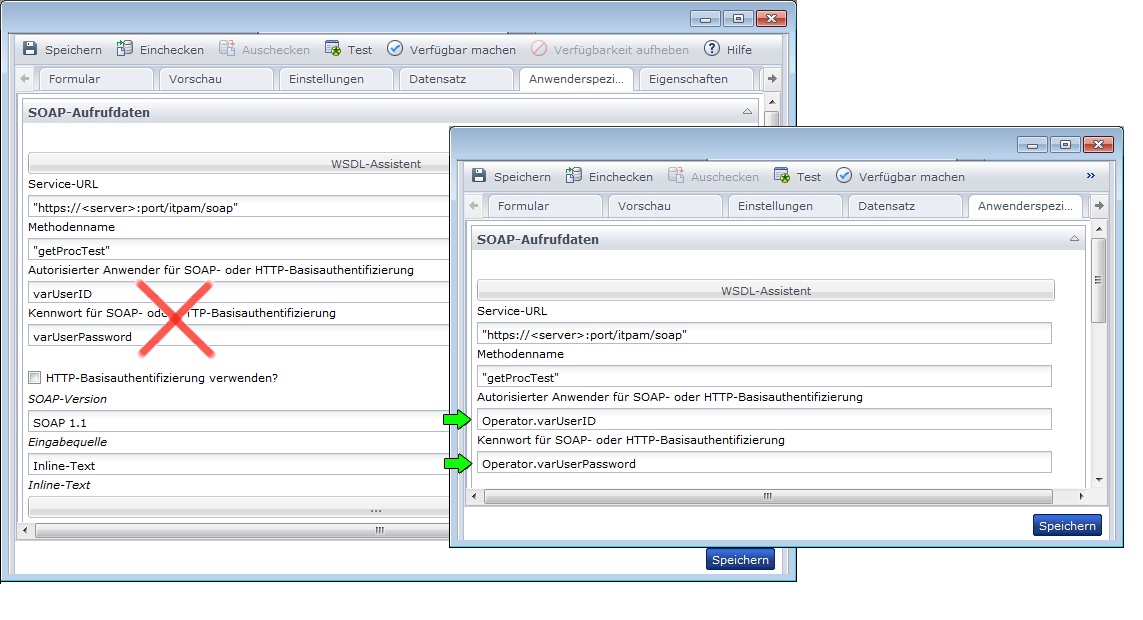This screenshot has height=620, width=1143.
Task: Click Einchecken icon in back window toolbar
Action: tap(125, 48)
